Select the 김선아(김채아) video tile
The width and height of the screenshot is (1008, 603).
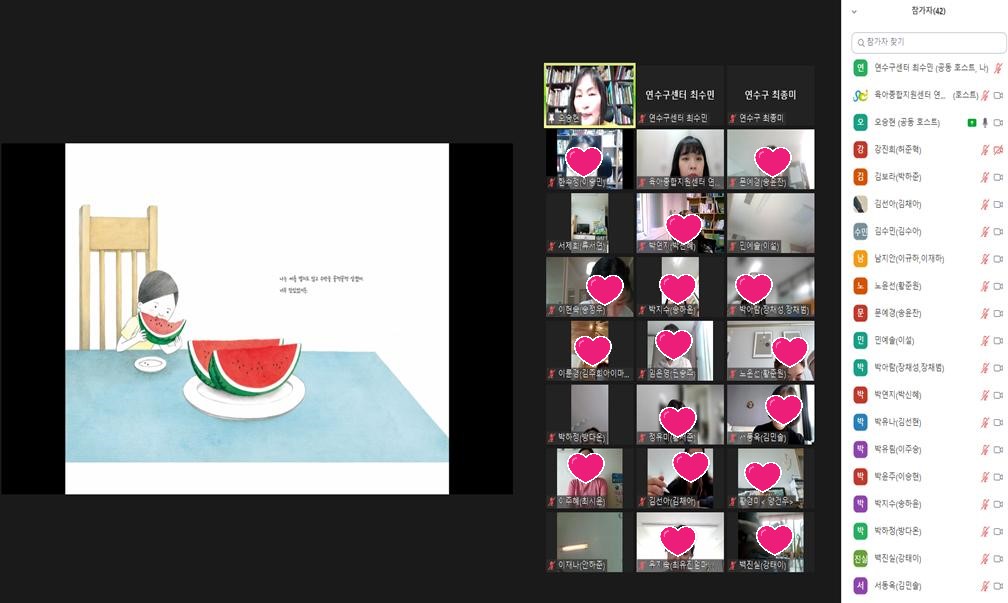[680, 478]
